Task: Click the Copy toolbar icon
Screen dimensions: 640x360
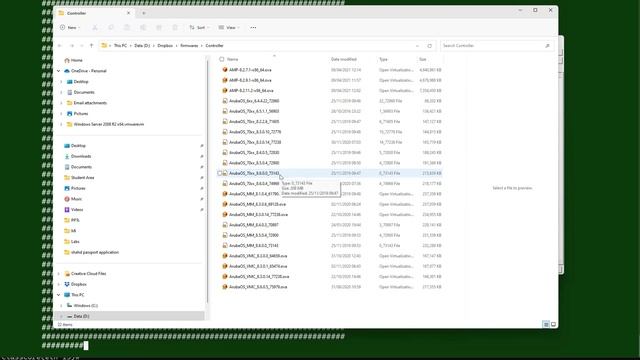Action: (x=111, y=27)
